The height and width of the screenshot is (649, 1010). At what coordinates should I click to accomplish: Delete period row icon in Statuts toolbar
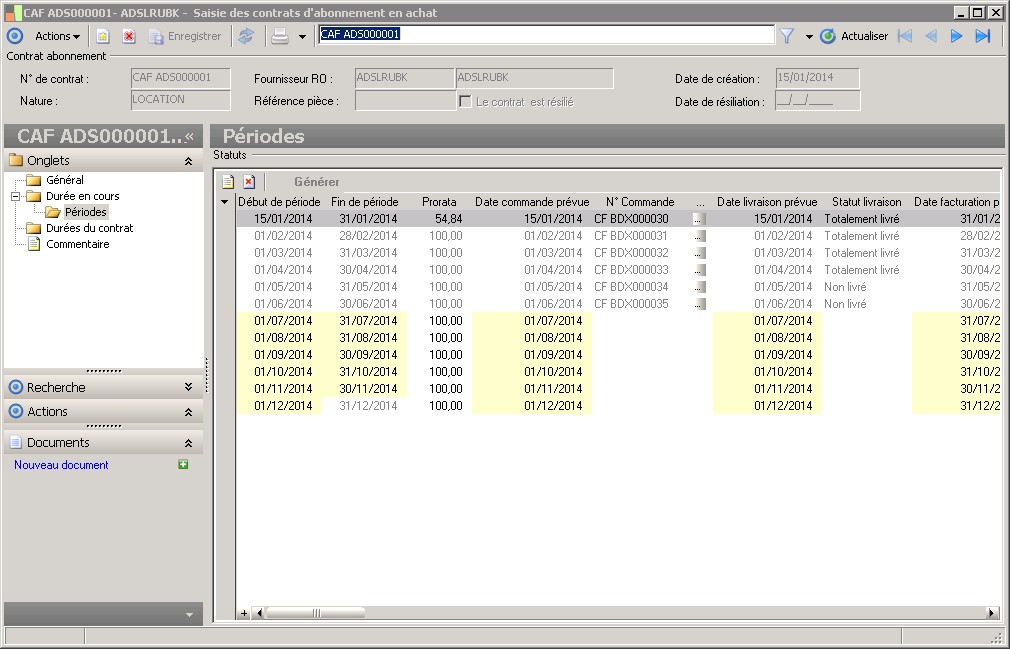249,182
